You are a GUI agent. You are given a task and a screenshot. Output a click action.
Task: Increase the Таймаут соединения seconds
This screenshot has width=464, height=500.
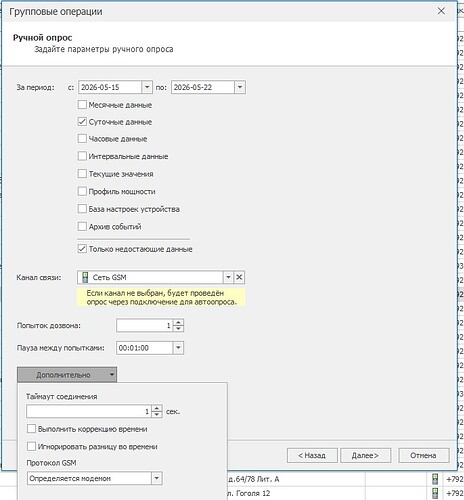[x=157, y=408]
